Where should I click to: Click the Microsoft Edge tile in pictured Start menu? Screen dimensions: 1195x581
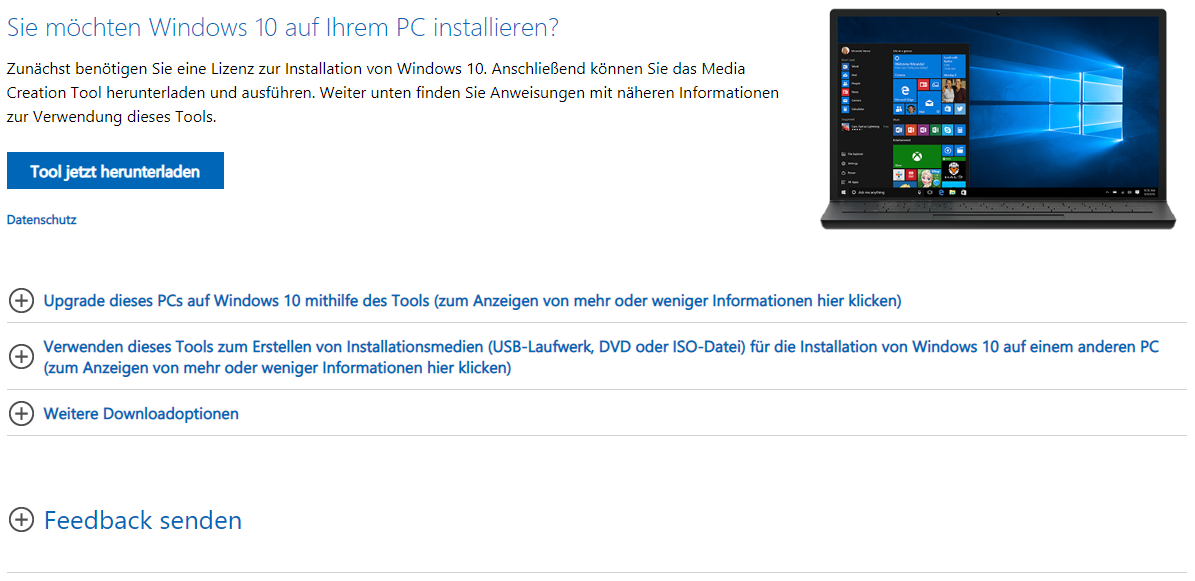tap(905, 90)
